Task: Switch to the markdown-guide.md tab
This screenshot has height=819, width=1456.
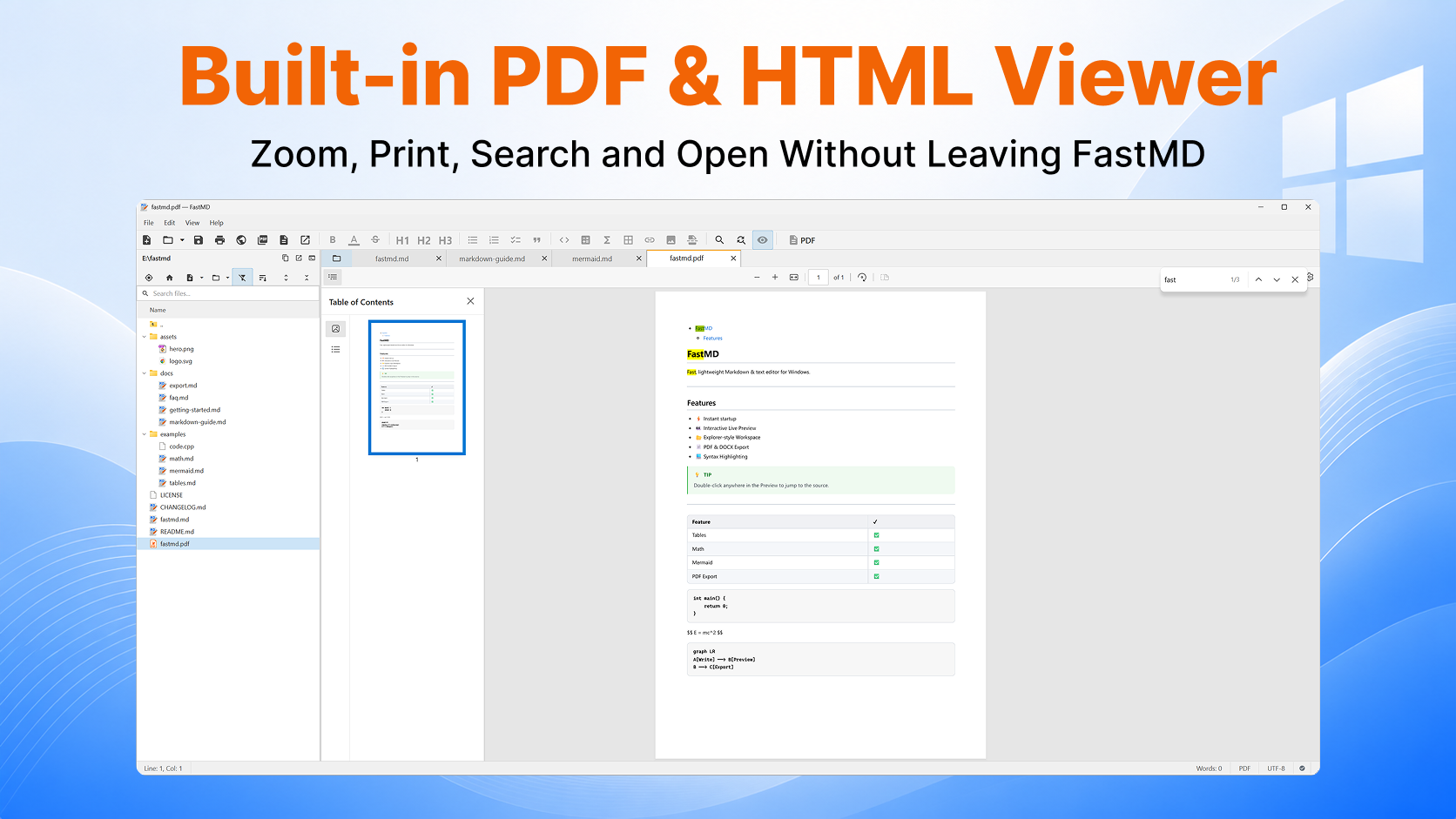Action: click(492, 258)
